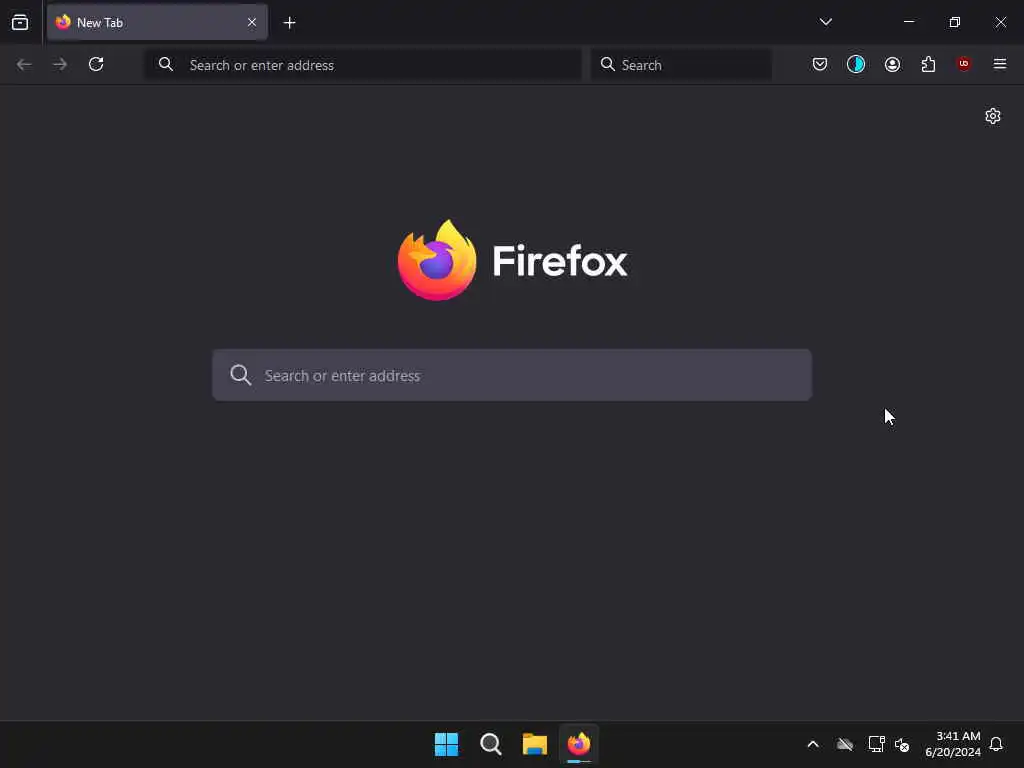Go forward one page

click(x=60, y=64)
